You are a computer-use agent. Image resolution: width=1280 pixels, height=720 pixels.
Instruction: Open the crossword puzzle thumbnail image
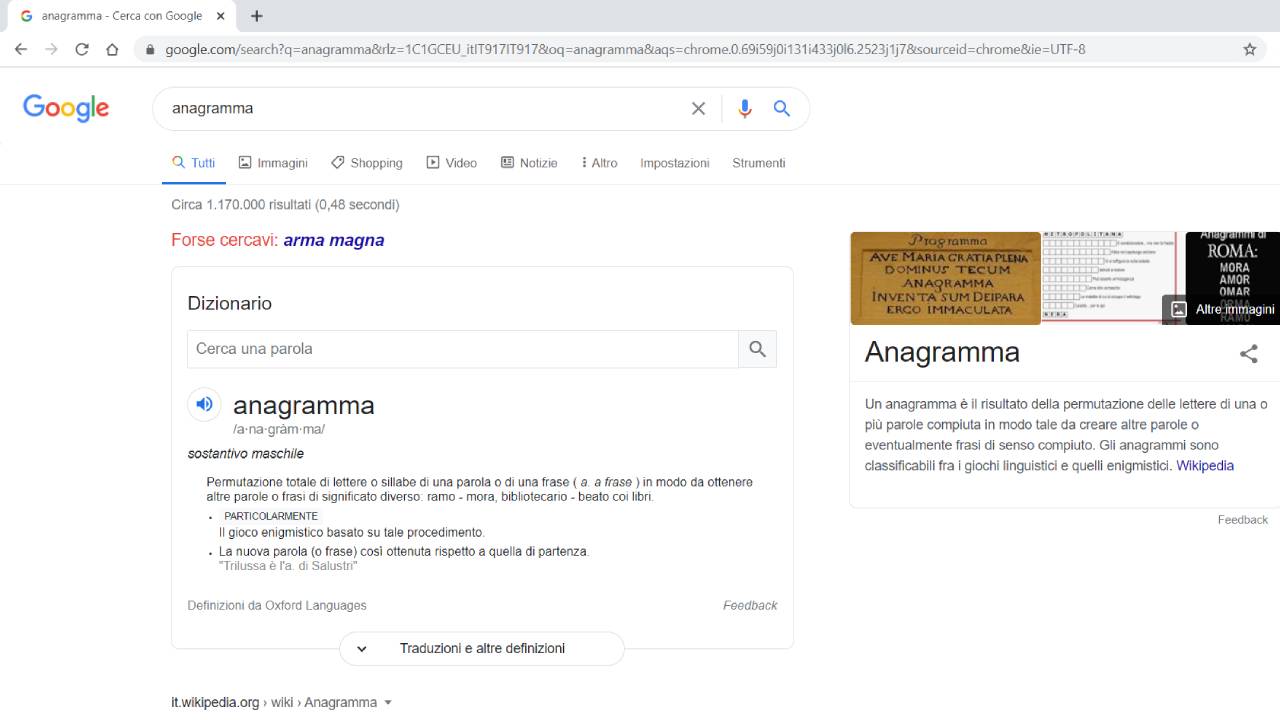(1109, 276)
